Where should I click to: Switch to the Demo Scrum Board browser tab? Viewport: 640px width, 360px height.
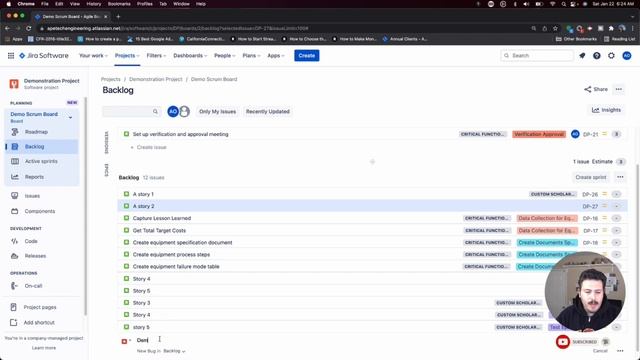coord(71,16)
